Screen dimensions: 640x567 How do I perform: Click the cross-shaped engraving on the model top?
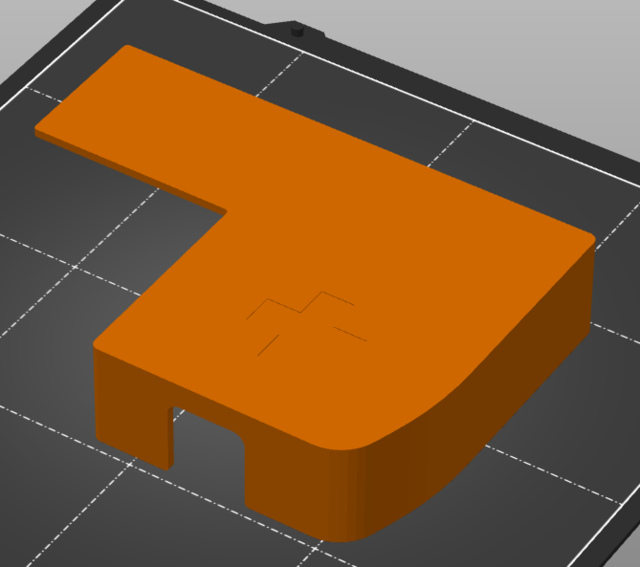(x=306, y=322)
